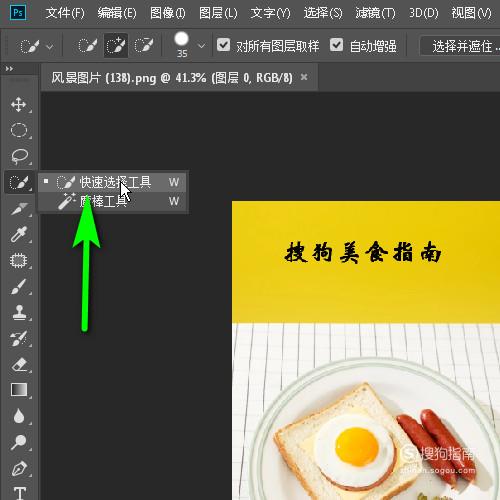This screenshot has width=500, height=500.
Task: Choose 魔棒工具 from flyout
Action: point(113,201)
